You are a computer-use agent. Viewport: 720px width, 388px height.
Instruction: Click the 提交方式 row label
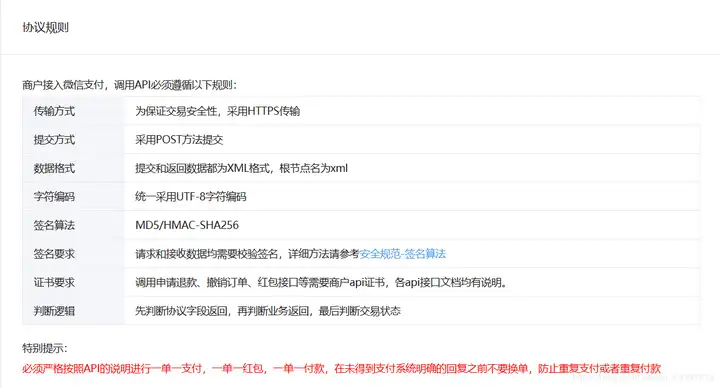click(54, 140)
